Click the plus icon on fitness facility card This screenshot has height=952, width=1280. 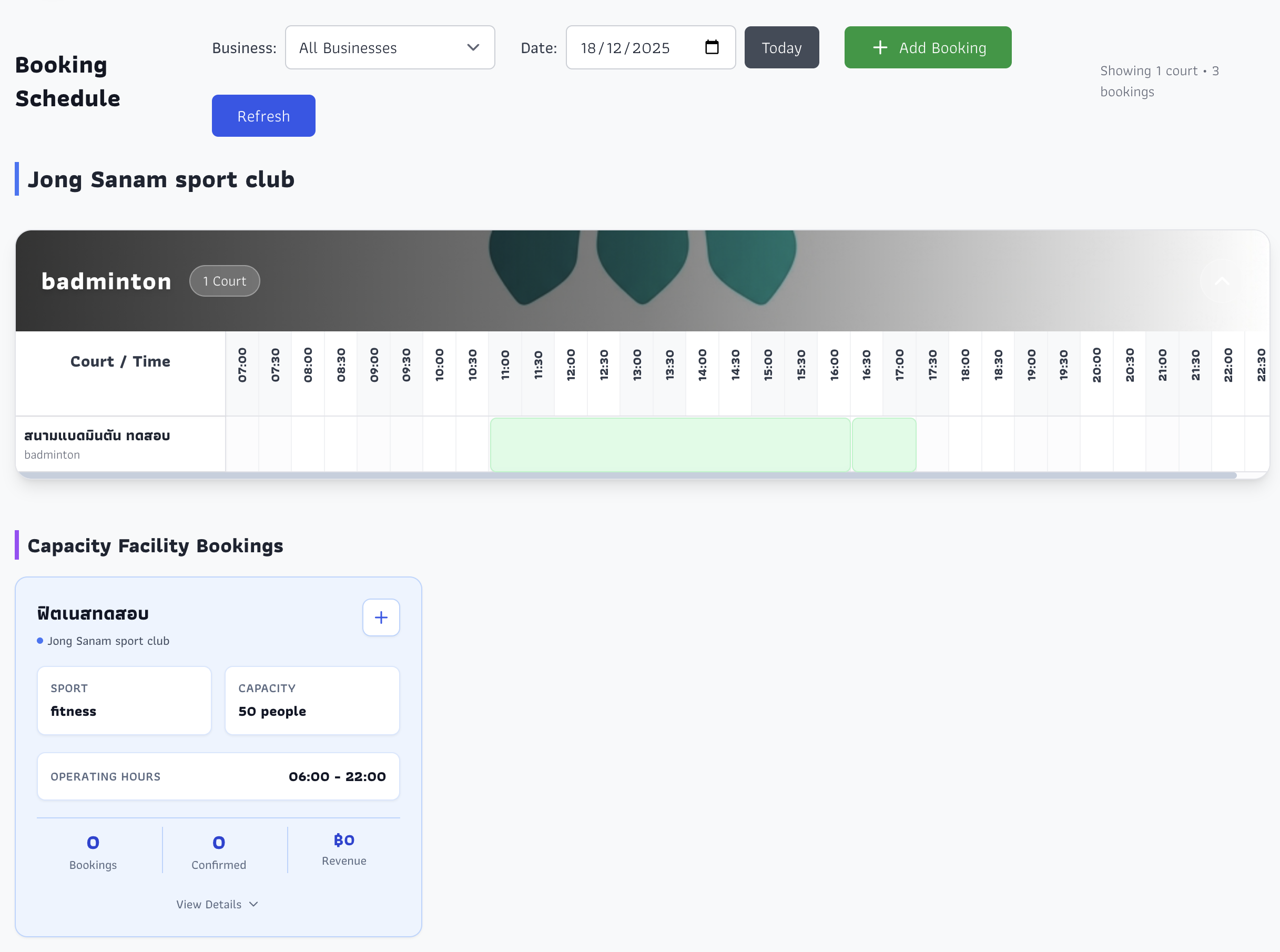pyautogui.click(x=381, y=618)
